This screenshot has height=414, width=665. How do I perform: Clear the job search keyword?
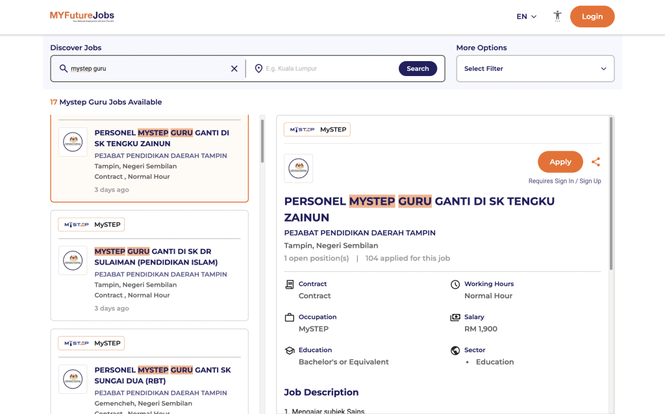[234, 68]
